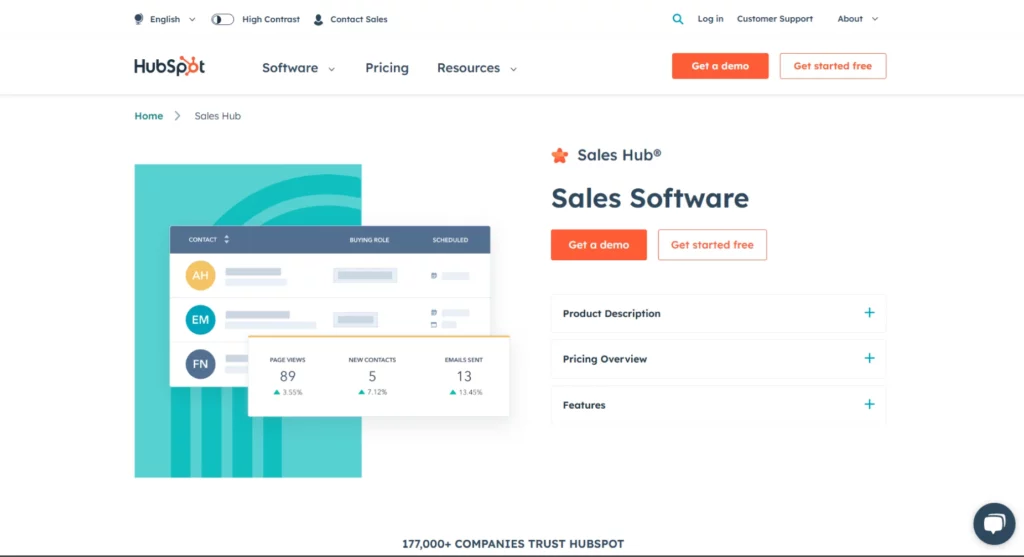The width and height of the screenshot is (1024, 557).
Task: Expand the Pricing Overview section
Action: (x=718, y=359)
